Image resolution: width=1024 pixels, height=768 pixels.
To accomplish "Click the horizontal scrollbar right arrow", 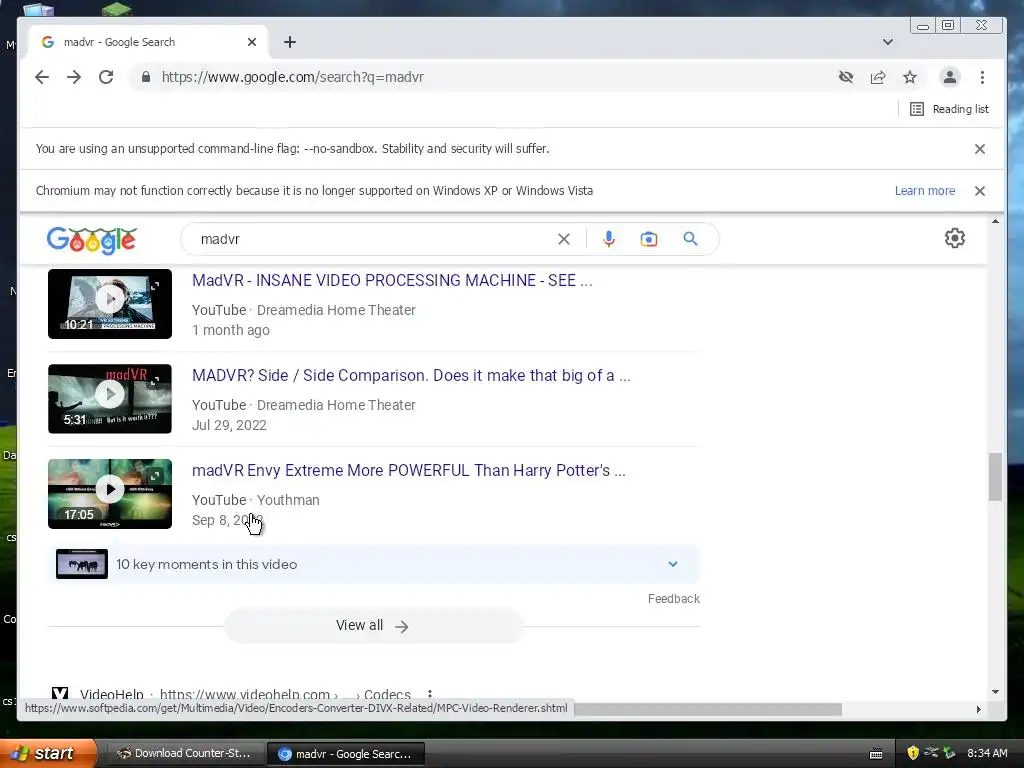I will (978, 709).
